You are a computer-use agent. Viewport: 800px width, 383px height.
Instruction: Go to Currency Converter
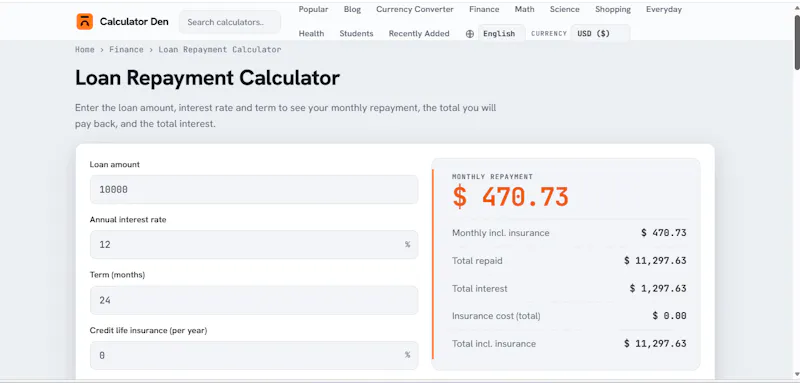tap(415, 9)
